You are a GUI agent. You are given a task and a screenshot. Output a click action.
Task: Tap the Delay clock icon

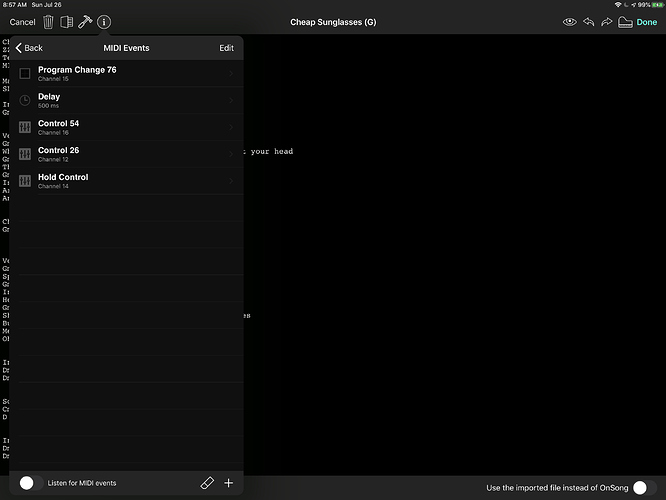click(25, 100)
